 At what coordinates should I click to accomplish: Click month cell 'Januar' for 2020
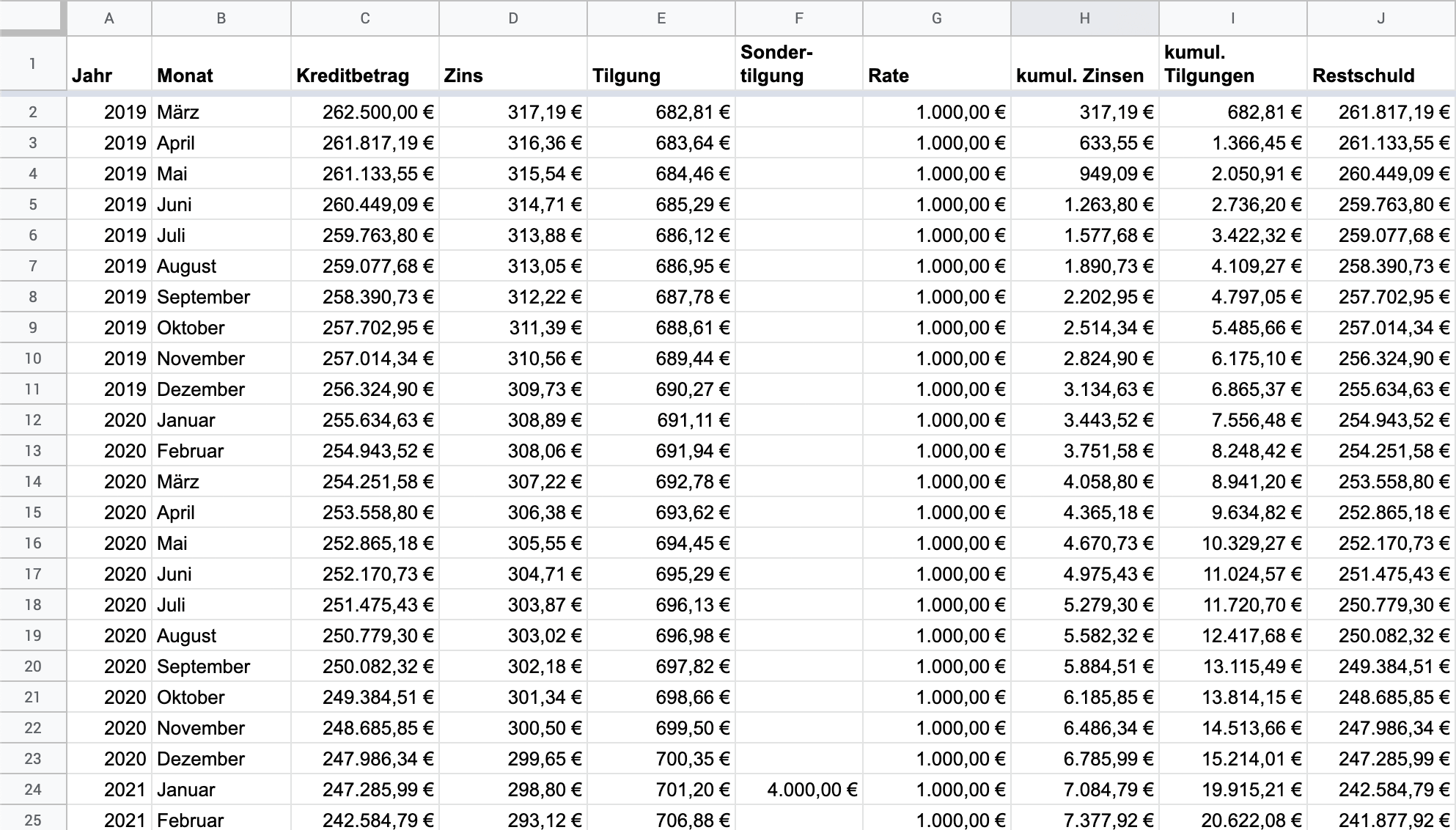pos(221,420)
